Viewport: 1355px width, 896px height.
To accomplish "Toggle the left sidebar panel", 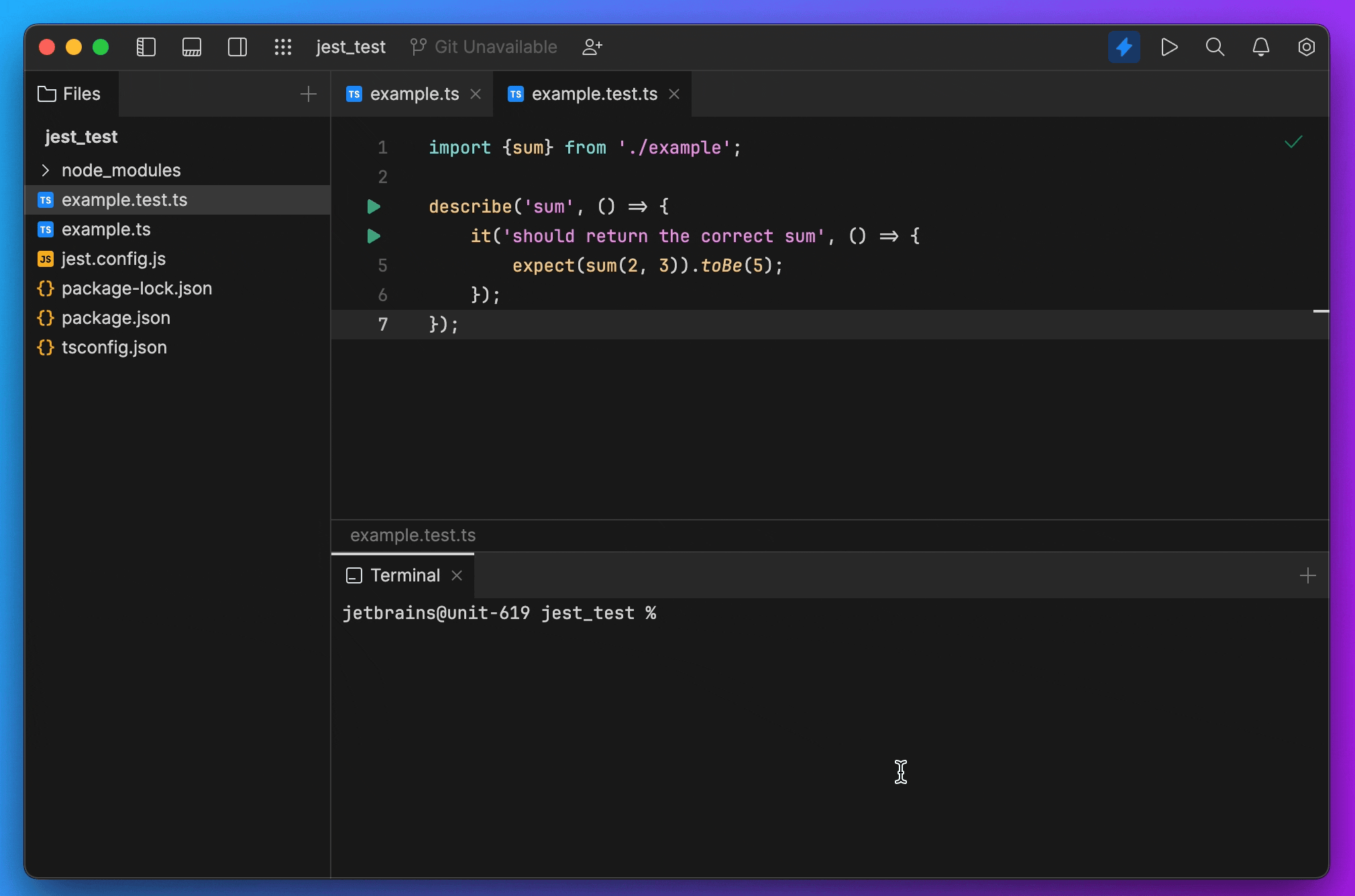I will point(146,47).
